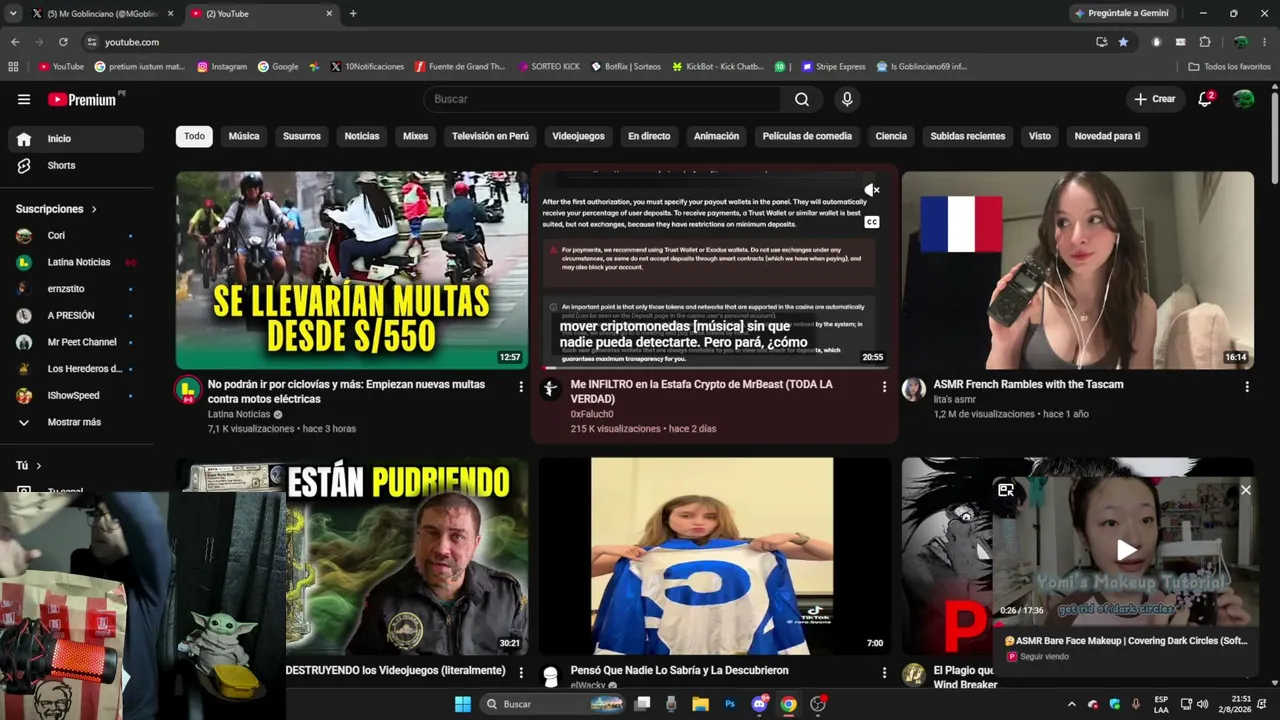The image size is (1280, 720).
Task: Bookmark this page with the star icon
Action: click(1123, 42)
